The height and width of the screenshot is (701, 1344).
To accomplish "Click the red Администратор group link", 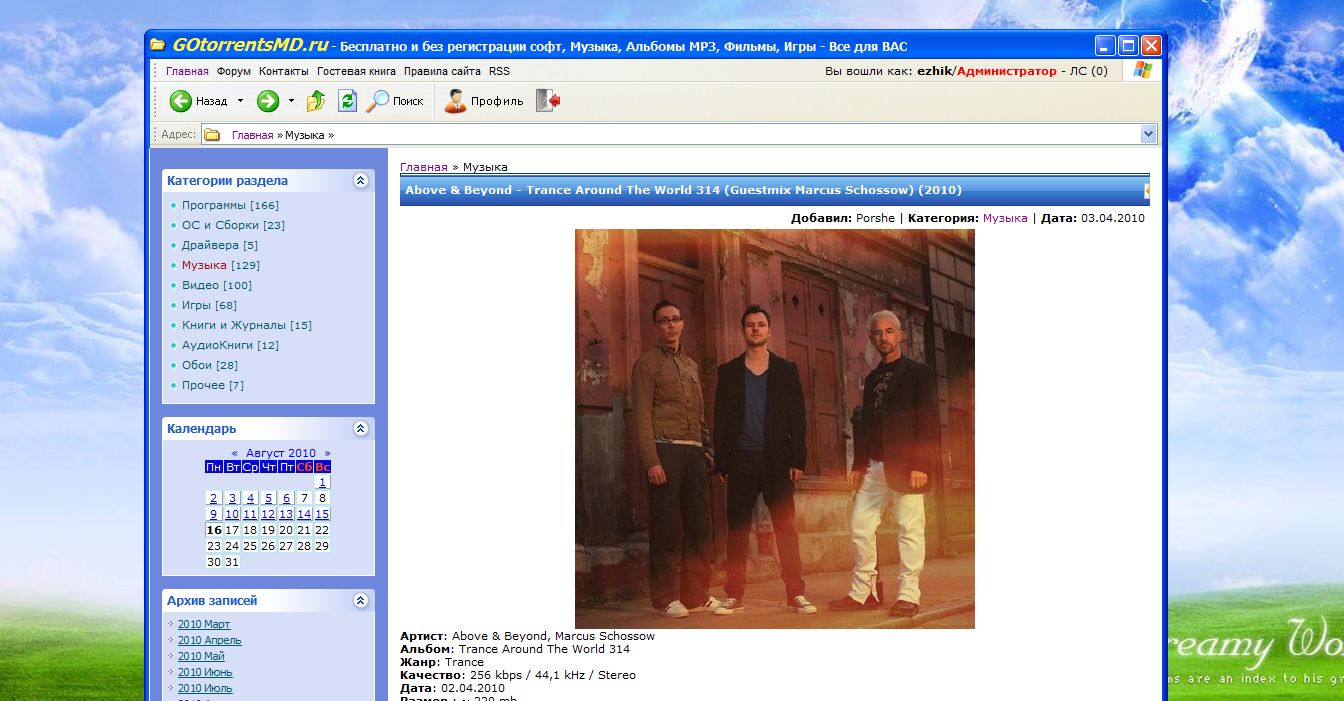I will pyautogui.click(x=1006, y=71).
